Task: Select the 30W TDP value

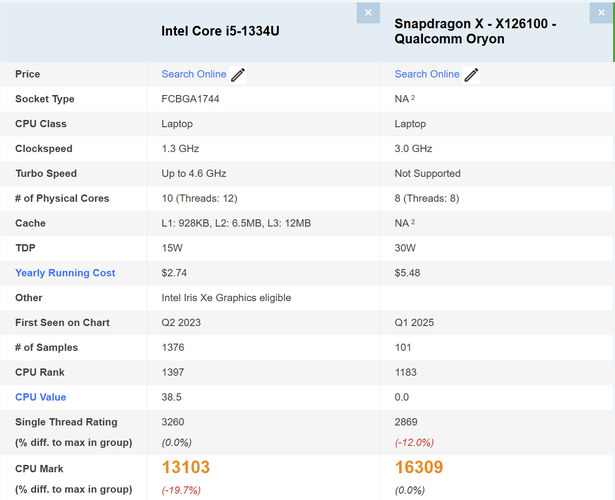Action: (405, 248)
